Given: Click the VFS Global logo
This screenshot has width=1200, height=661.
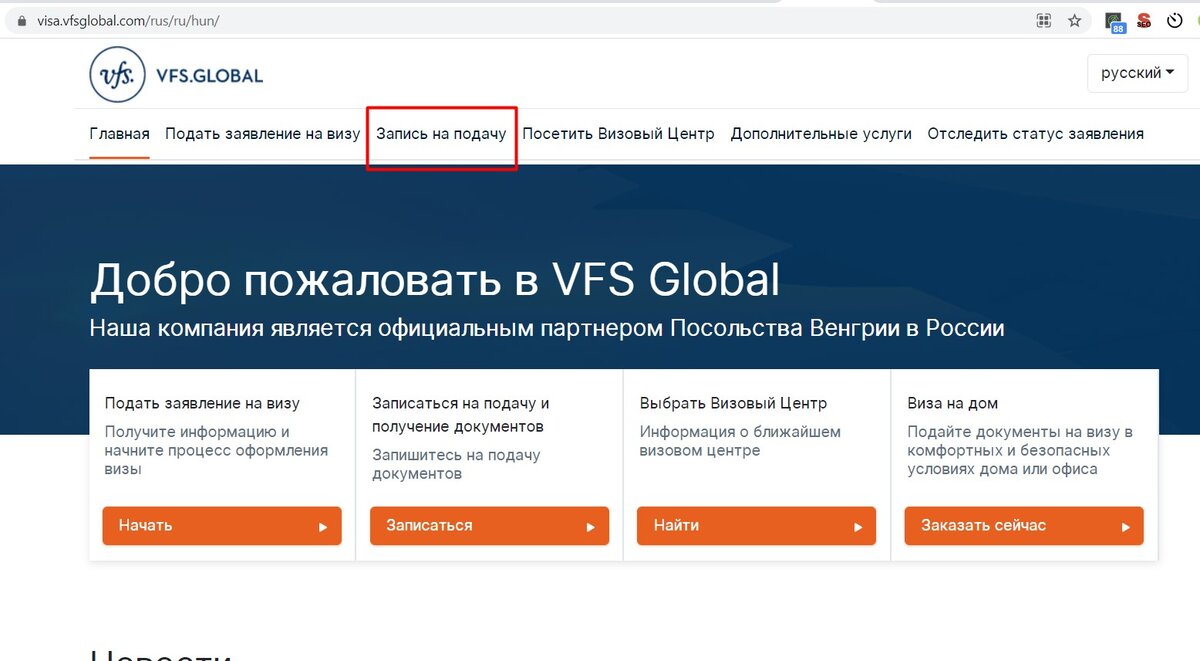Looking at the screenshot, I should 176,74.
